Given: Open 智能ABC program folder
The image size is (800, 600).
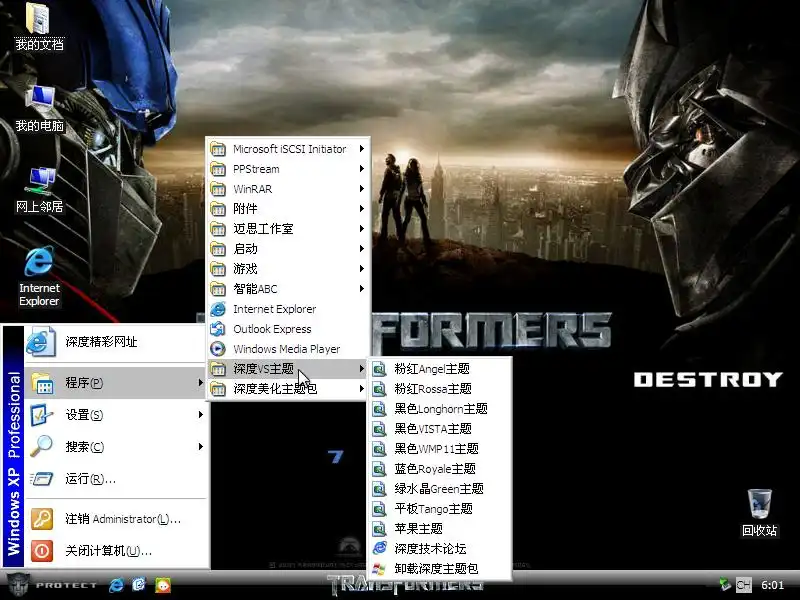Looking at the screenshot, I should tap(288, 289).
